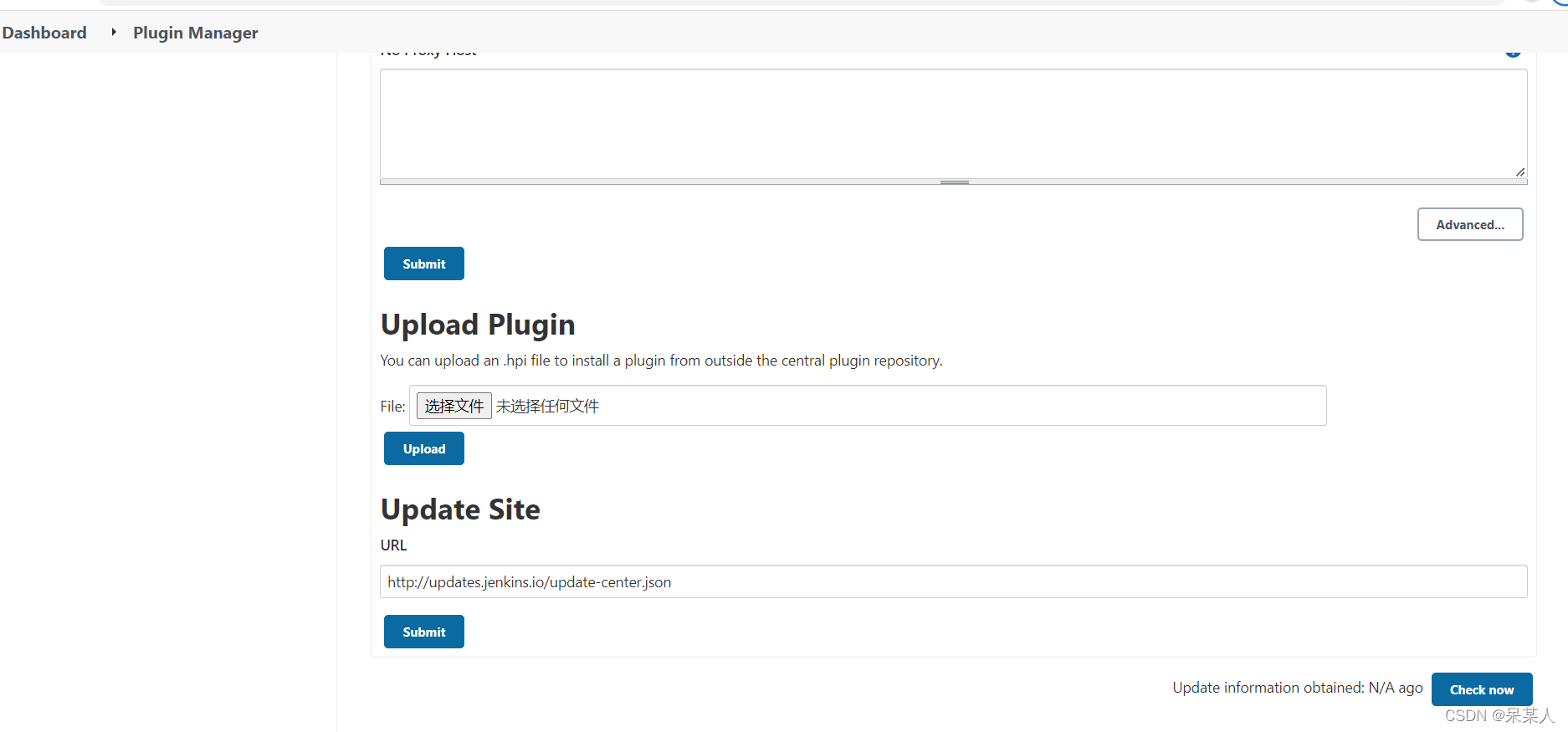Choose a file with 选择文件 button
The height and width of the screenshot is (732, 1568).
coord(453,406)
